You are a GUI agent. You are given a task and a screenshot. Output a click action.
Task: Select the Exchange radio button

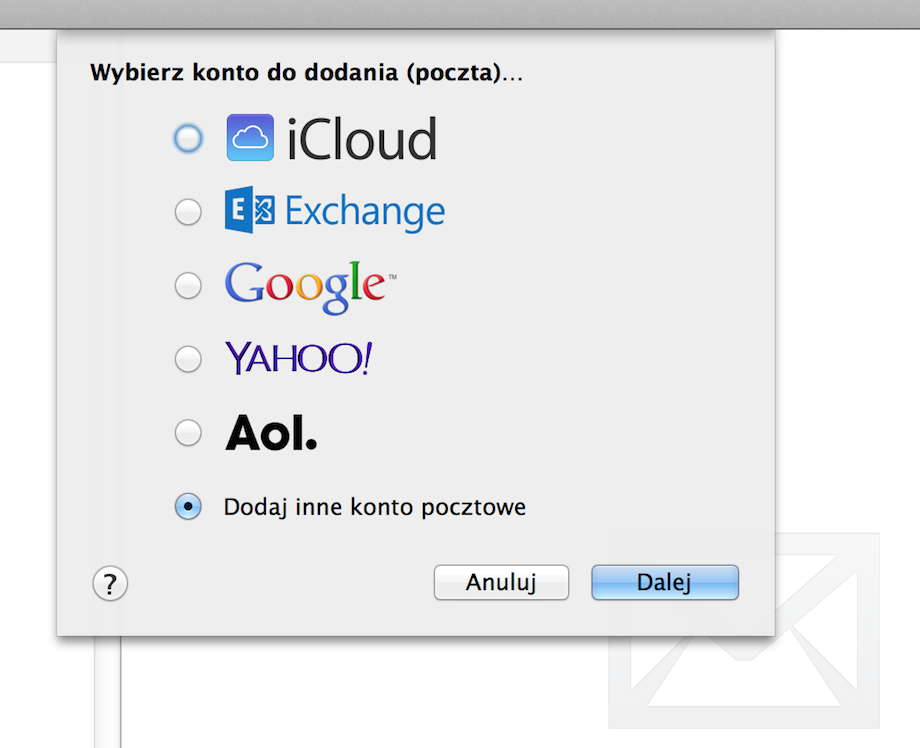(188, 212)
